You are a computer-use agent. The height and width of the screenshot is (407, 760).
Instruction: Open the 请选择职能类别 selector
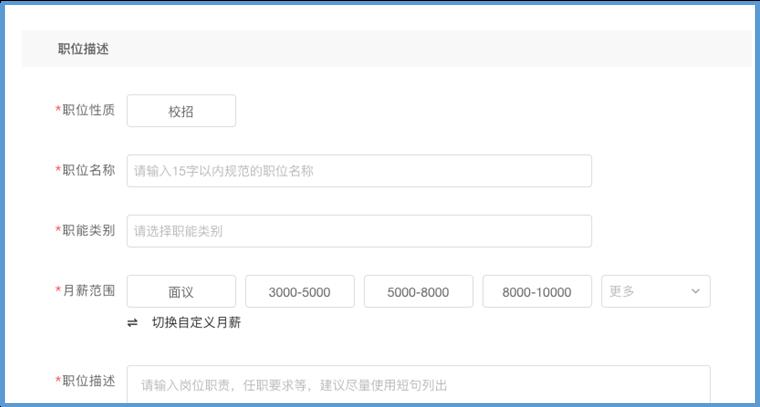359,231
